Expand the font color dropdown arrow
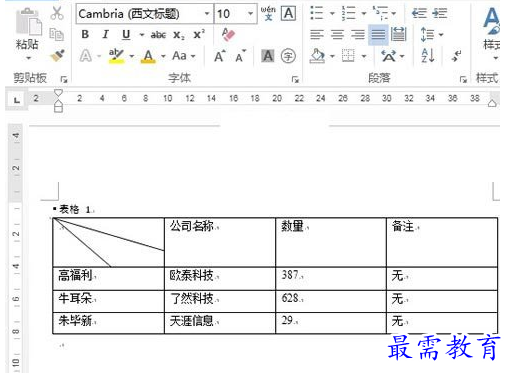 click(x=163, y=56)
